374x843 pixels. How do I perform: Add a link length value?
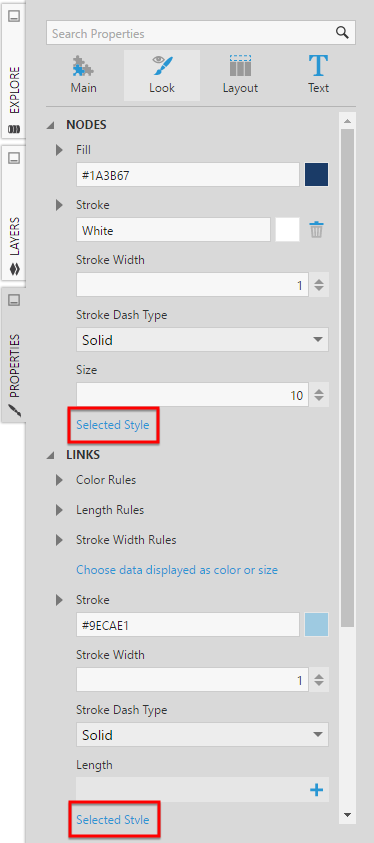pyautogui.click(x=317, y=790)
